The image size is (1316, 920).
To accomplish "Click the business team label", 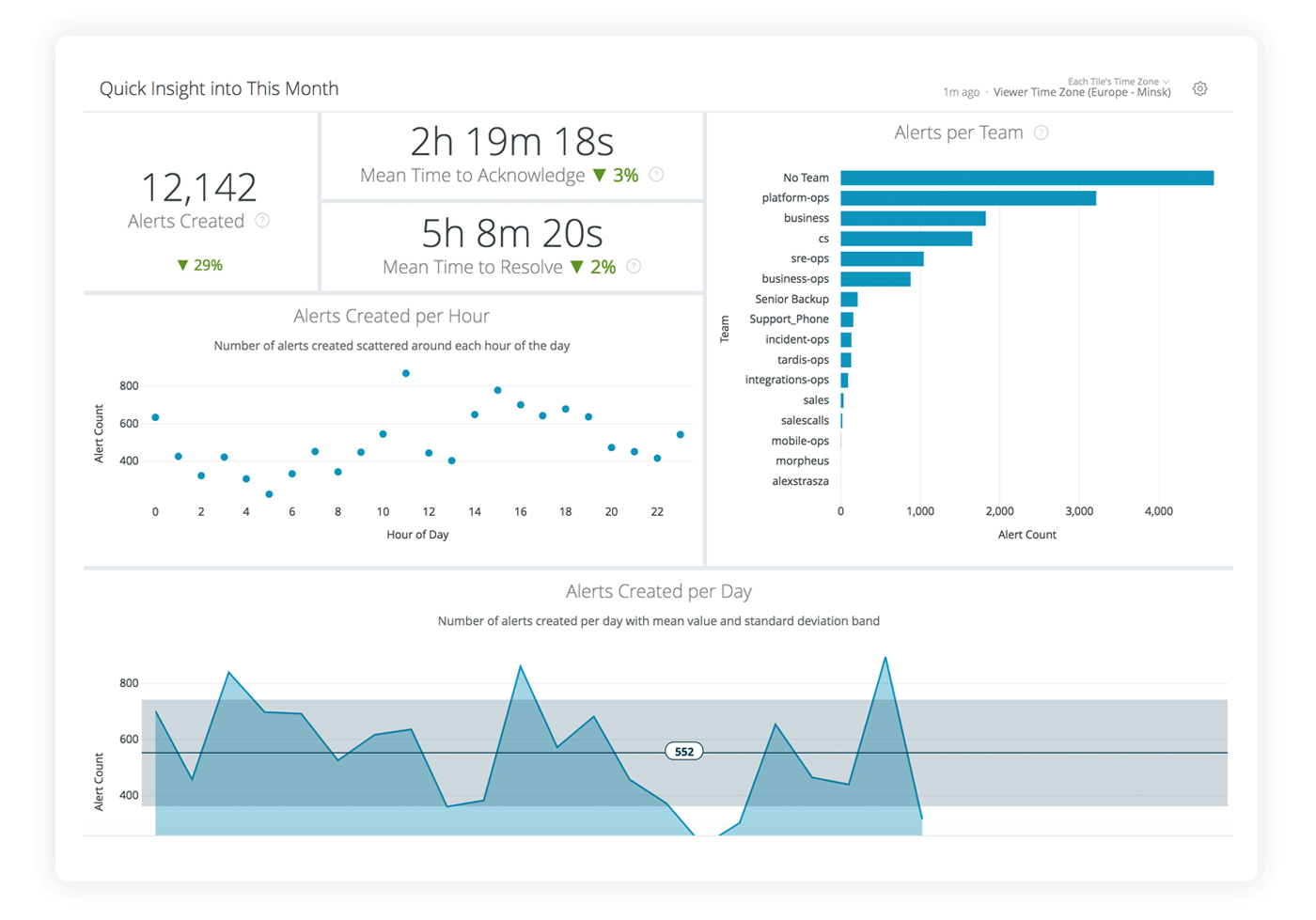I will (x=807, y=218).
